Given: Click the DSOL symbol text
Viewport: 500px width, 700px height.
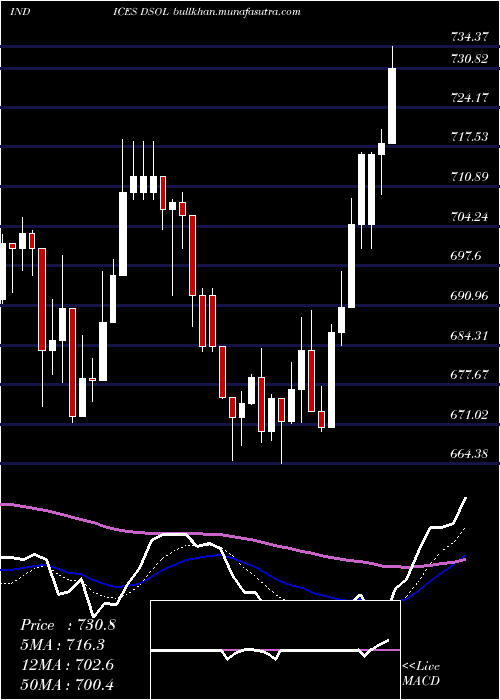Looking at the screenshot, I should tap(155, 12).
